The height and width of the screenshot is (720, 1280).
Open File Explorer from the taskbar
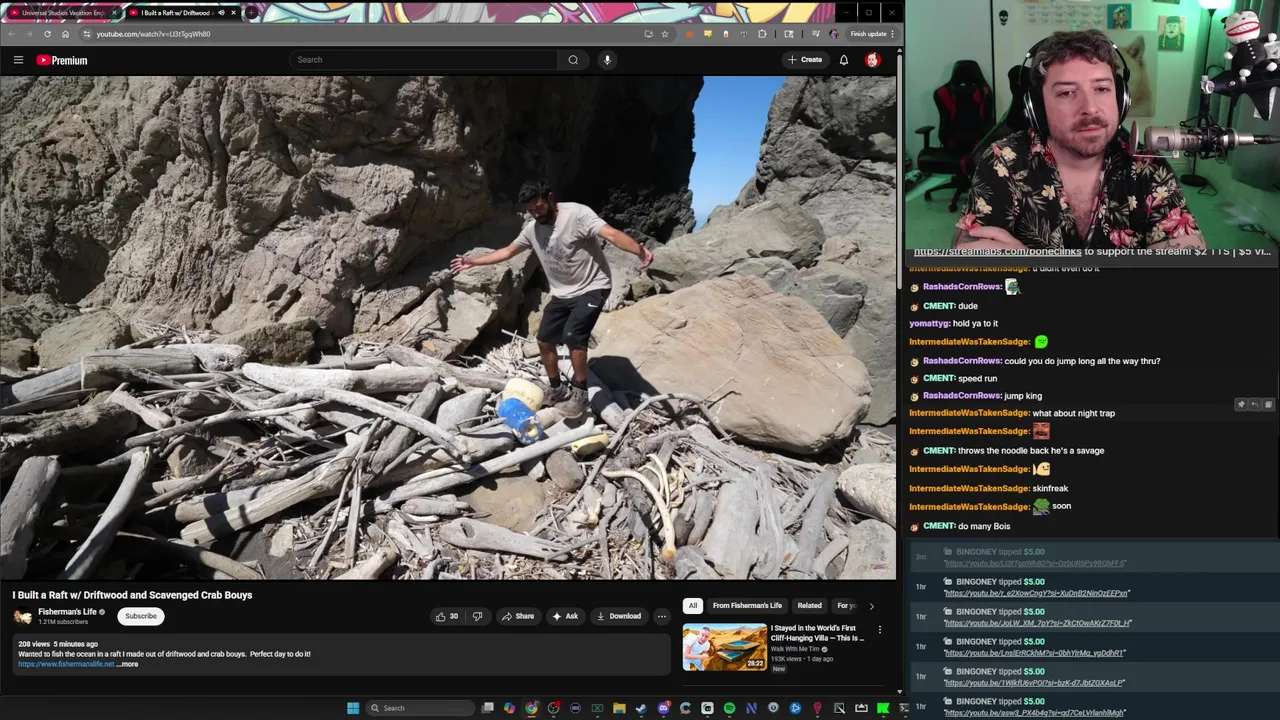[x=619, y=708]
